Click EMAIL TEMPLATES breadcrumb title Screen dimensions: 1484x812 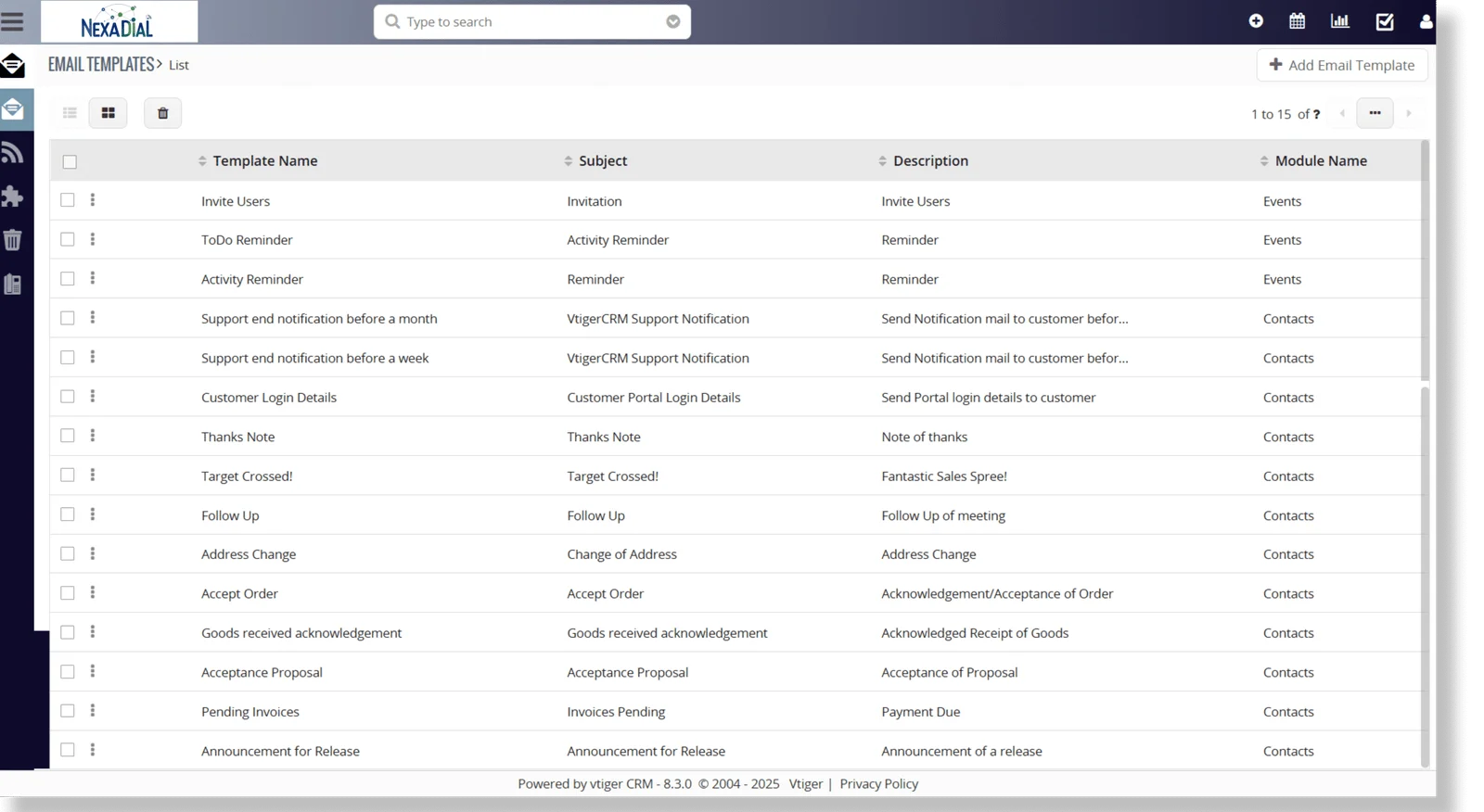click(101, 64)
